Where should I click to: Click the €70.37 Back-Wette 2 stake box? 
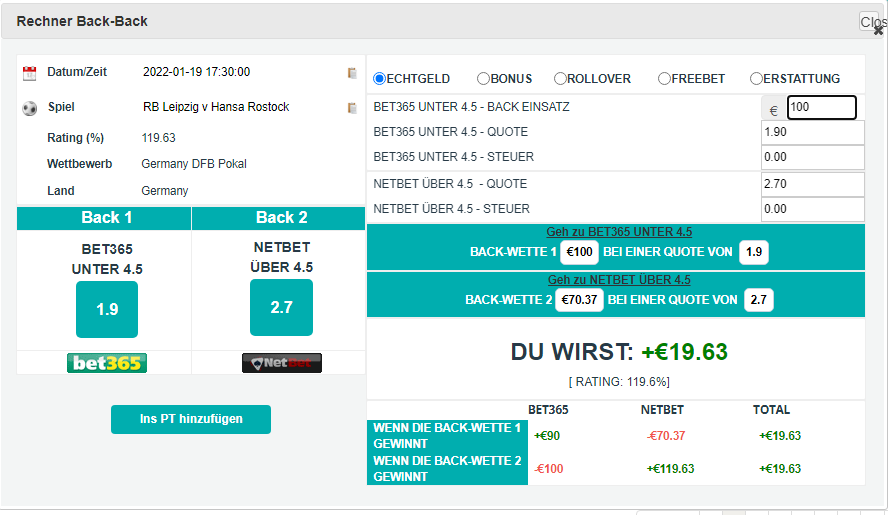[579, 300]
